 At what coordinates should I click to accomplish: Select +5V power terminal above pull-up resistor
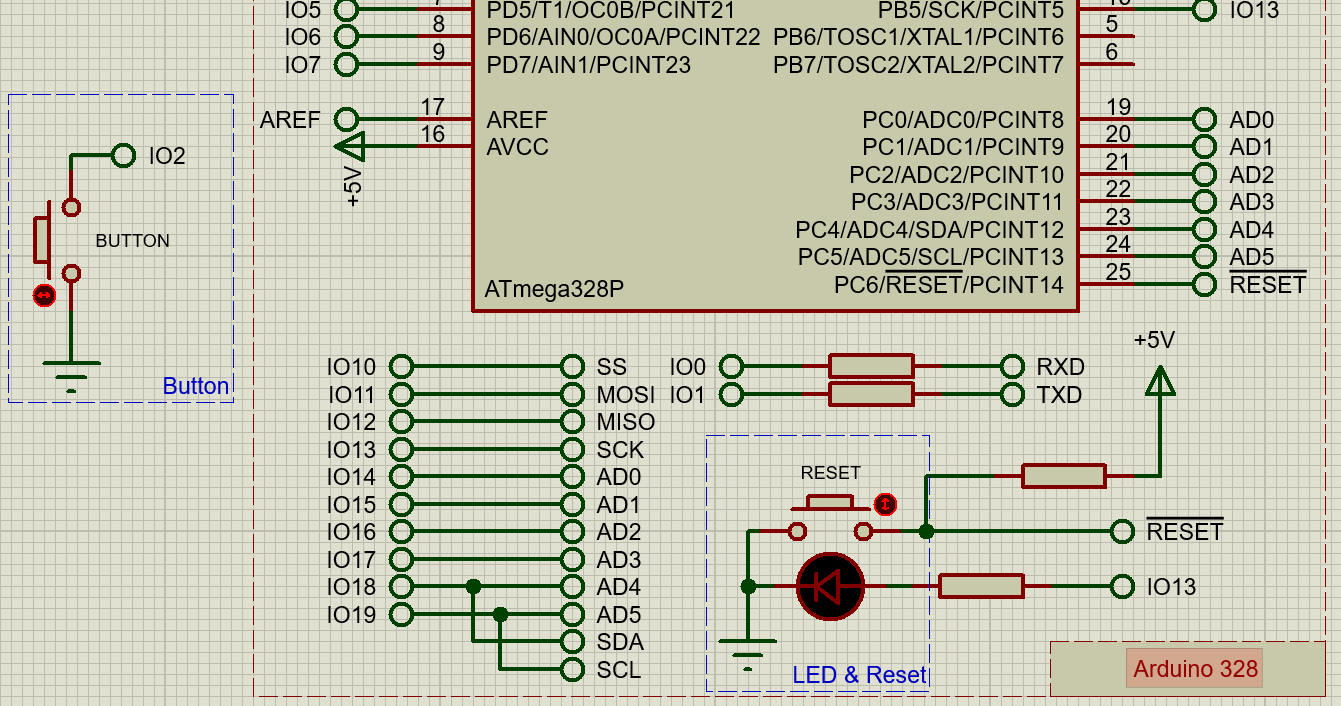point(1160,380)
